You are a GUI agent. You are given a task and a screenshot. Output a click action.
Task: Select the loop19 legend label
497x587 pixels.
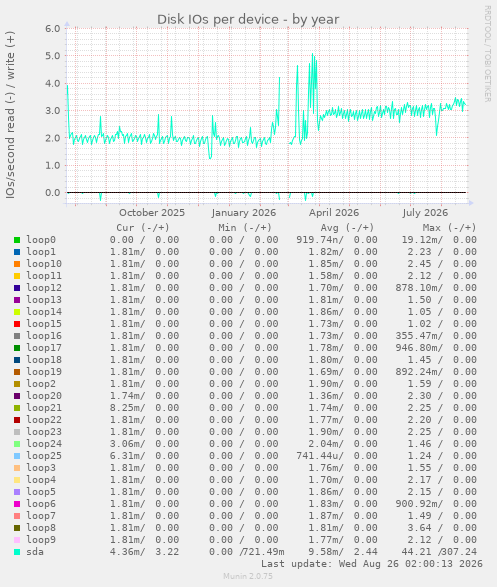[44, 372]
